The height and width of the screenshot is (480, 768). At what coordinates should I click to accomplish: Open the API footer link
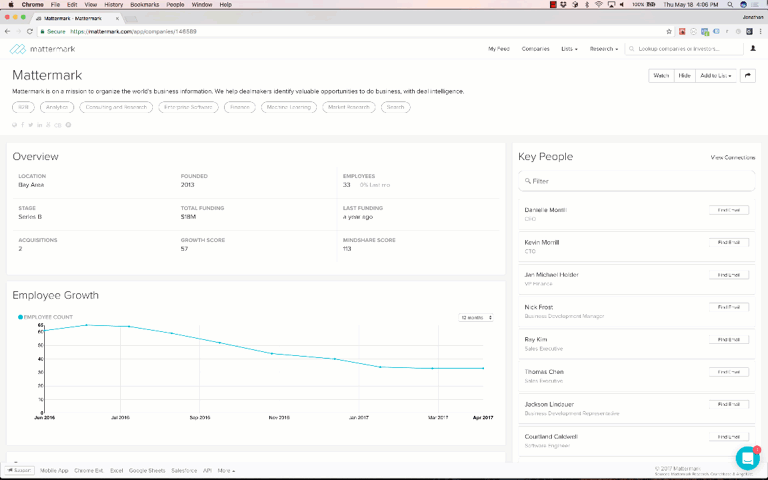207,471
